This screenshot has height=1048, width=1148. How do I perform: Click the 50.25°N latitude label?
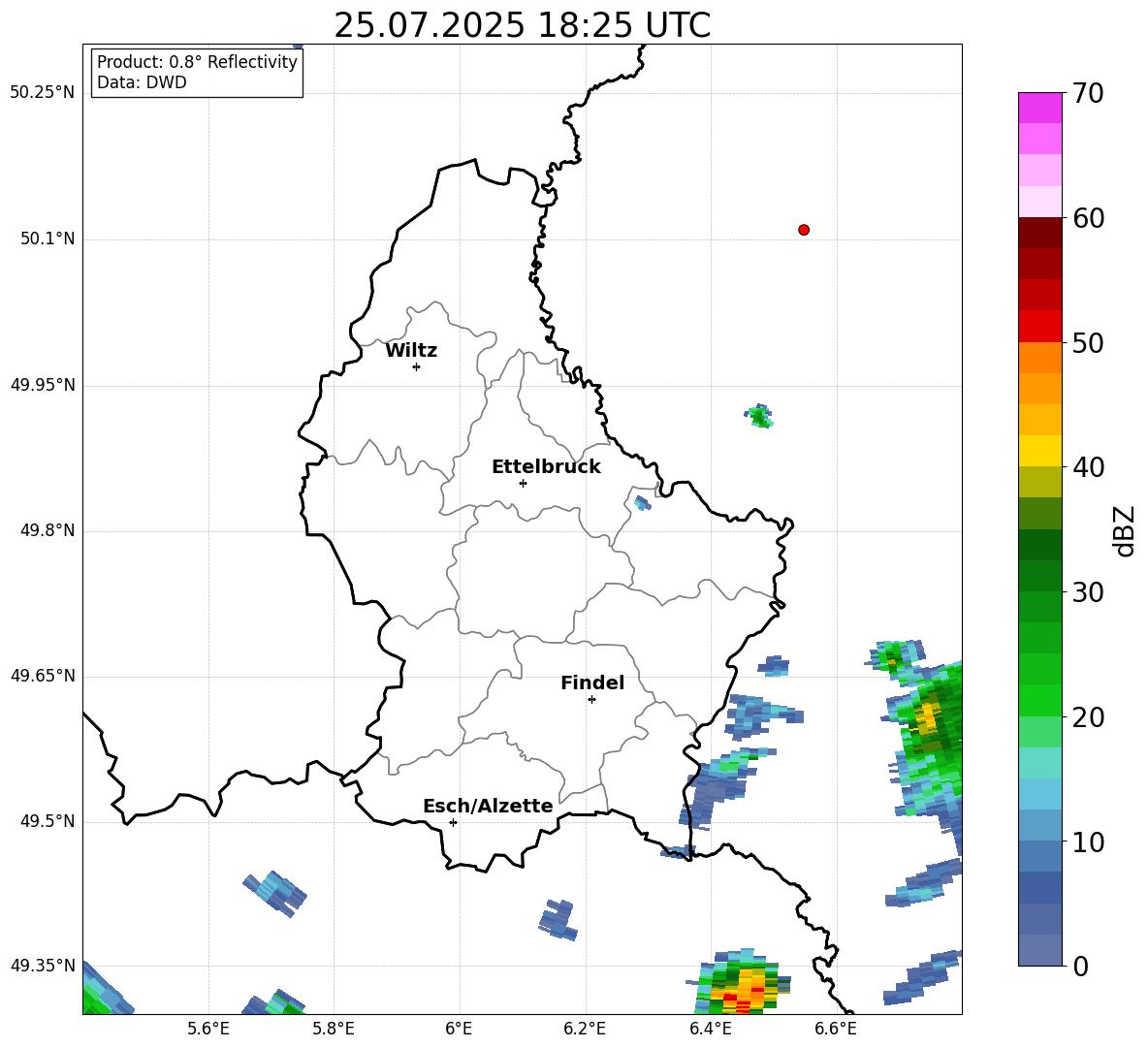[x=43, y=93]
